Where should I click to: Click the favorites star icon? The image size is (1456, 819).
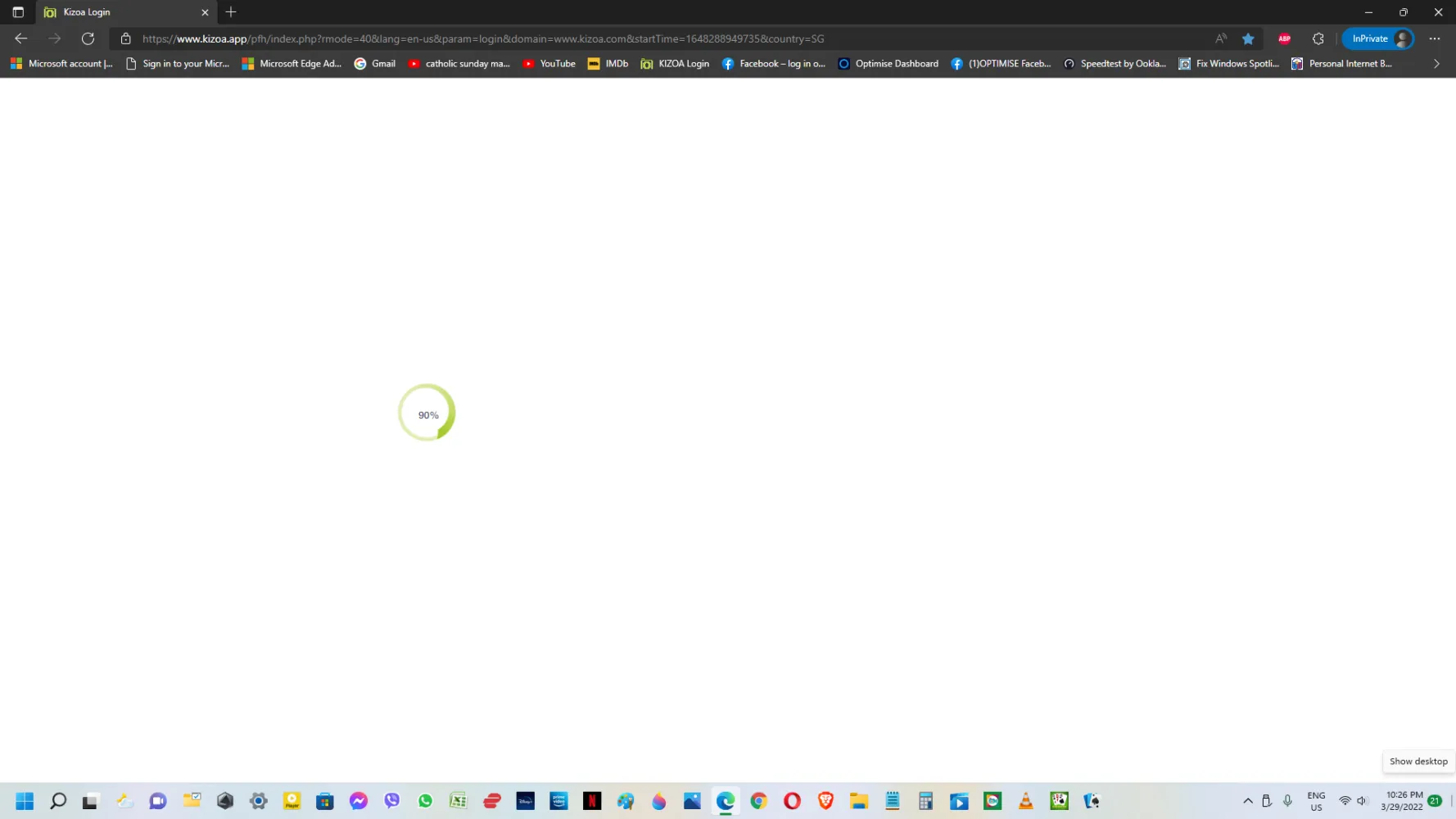(1248, 38)
